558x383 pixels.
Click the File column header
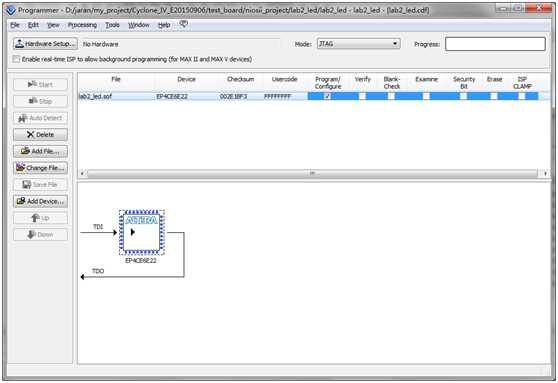tap(116, 79)
